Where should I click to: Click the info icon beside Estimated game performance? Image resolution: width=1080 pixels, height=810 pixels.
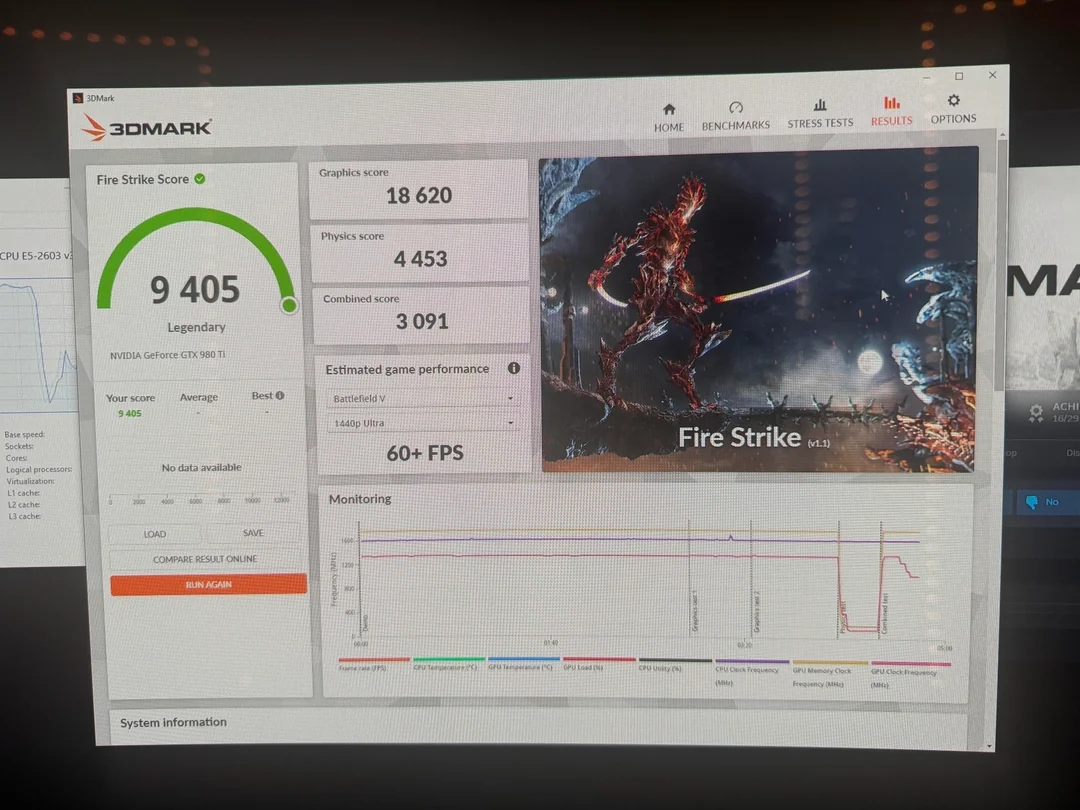click(514, 368)
